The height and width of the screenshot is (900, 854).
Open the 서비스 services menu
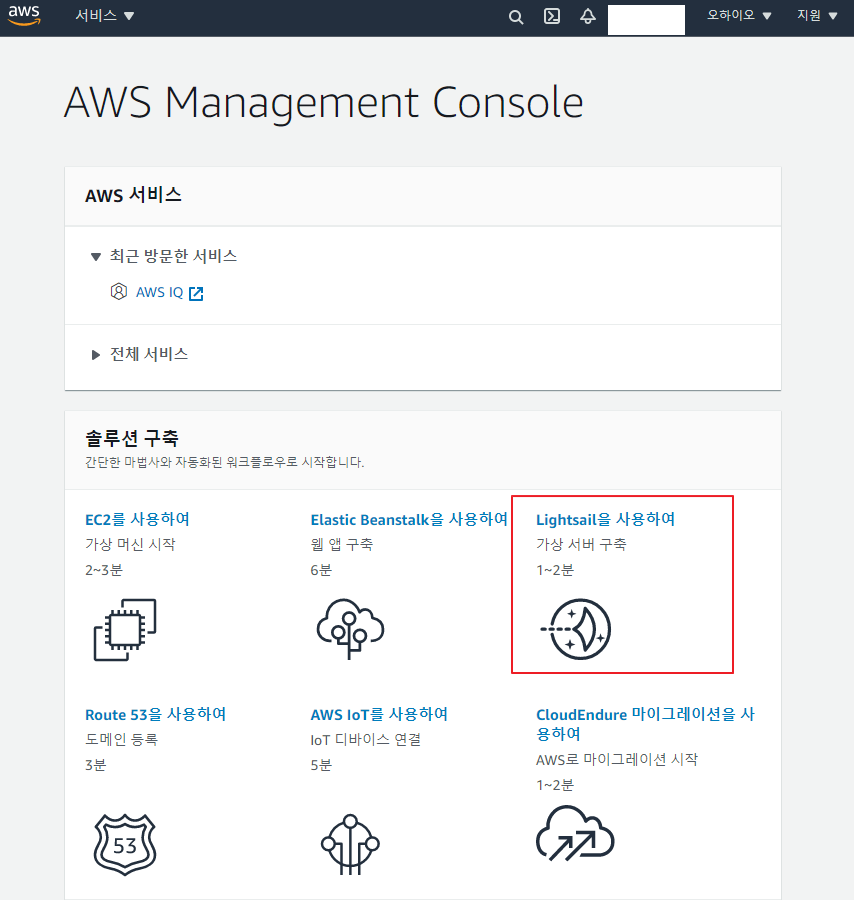(104, 15)
